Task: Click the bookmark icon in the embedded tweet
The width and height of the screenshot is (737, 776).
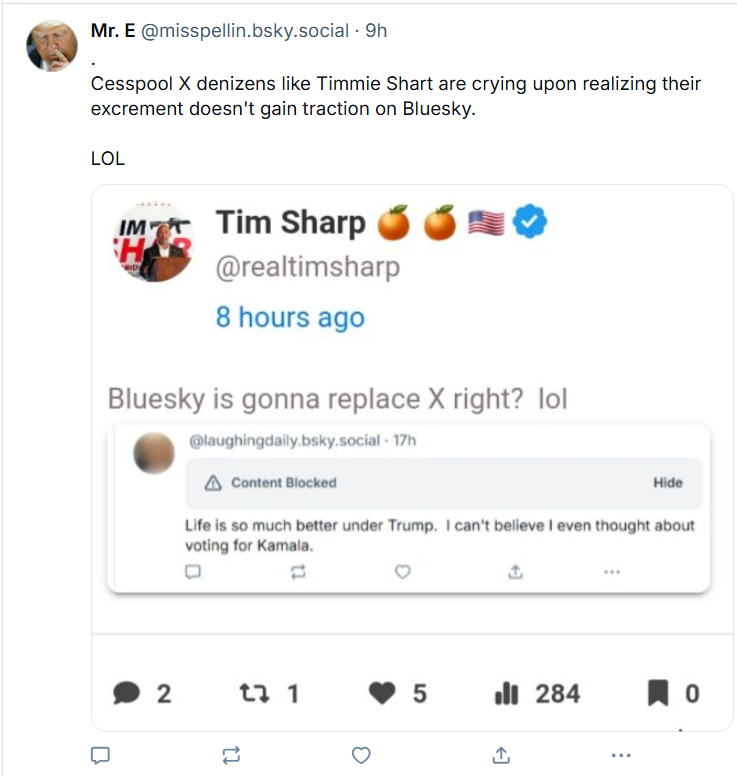Action: tap(658, 693)
